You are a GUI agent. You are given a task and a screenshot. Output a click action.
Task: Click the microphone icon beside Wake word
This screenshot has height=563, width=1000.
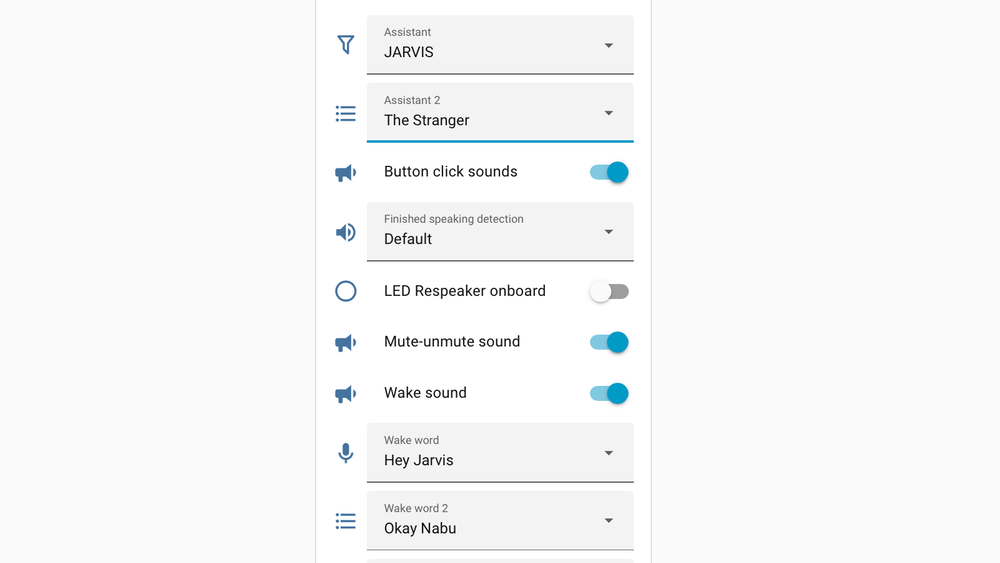(346, 453)
